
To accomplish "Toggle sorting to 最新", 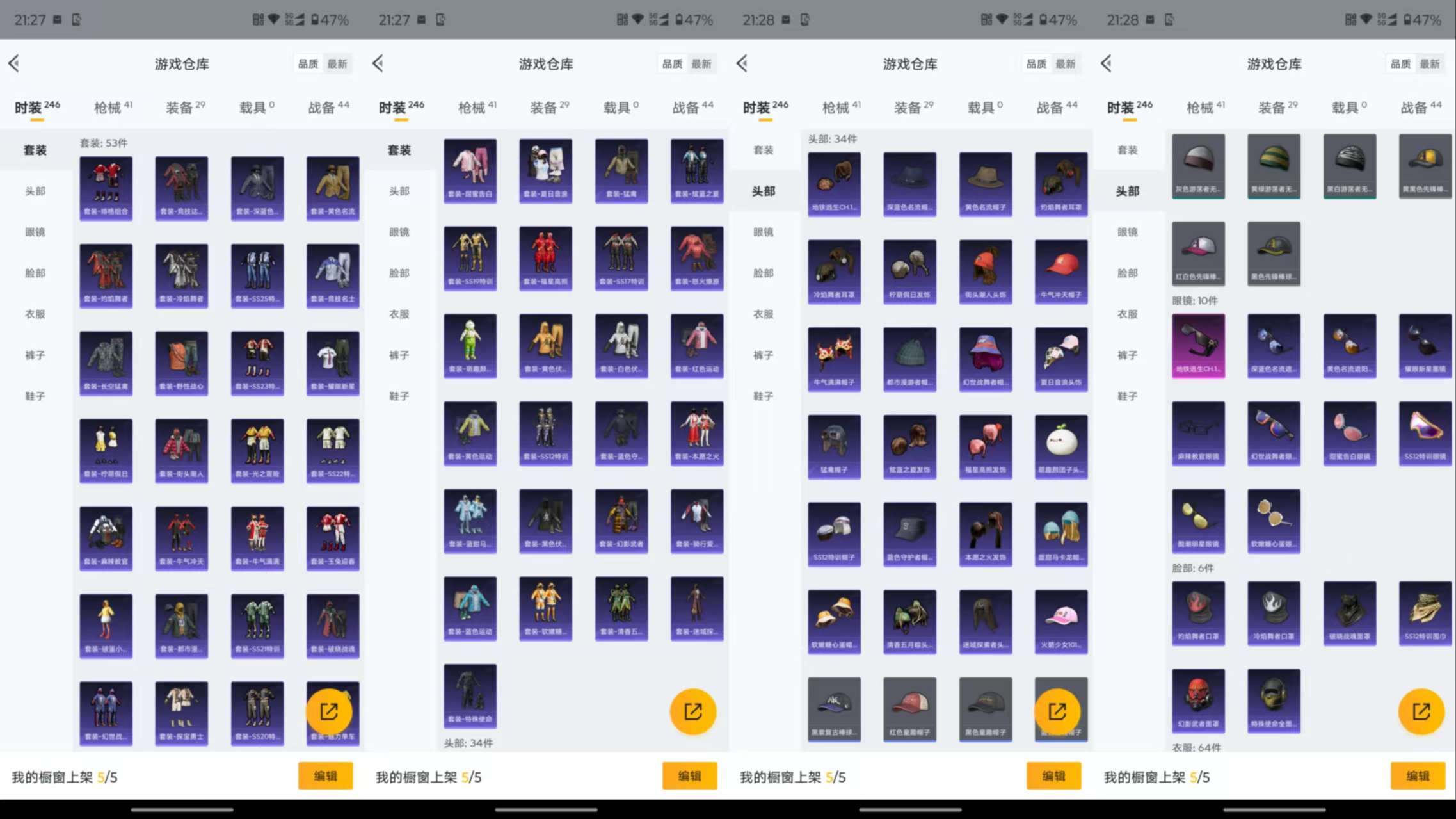I will (x=1066, y=63).
